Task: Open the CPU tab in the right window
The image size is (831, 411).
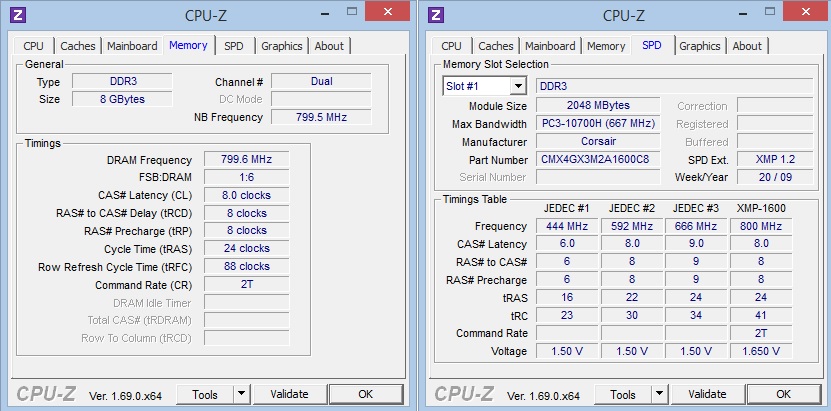Action: 452,46
